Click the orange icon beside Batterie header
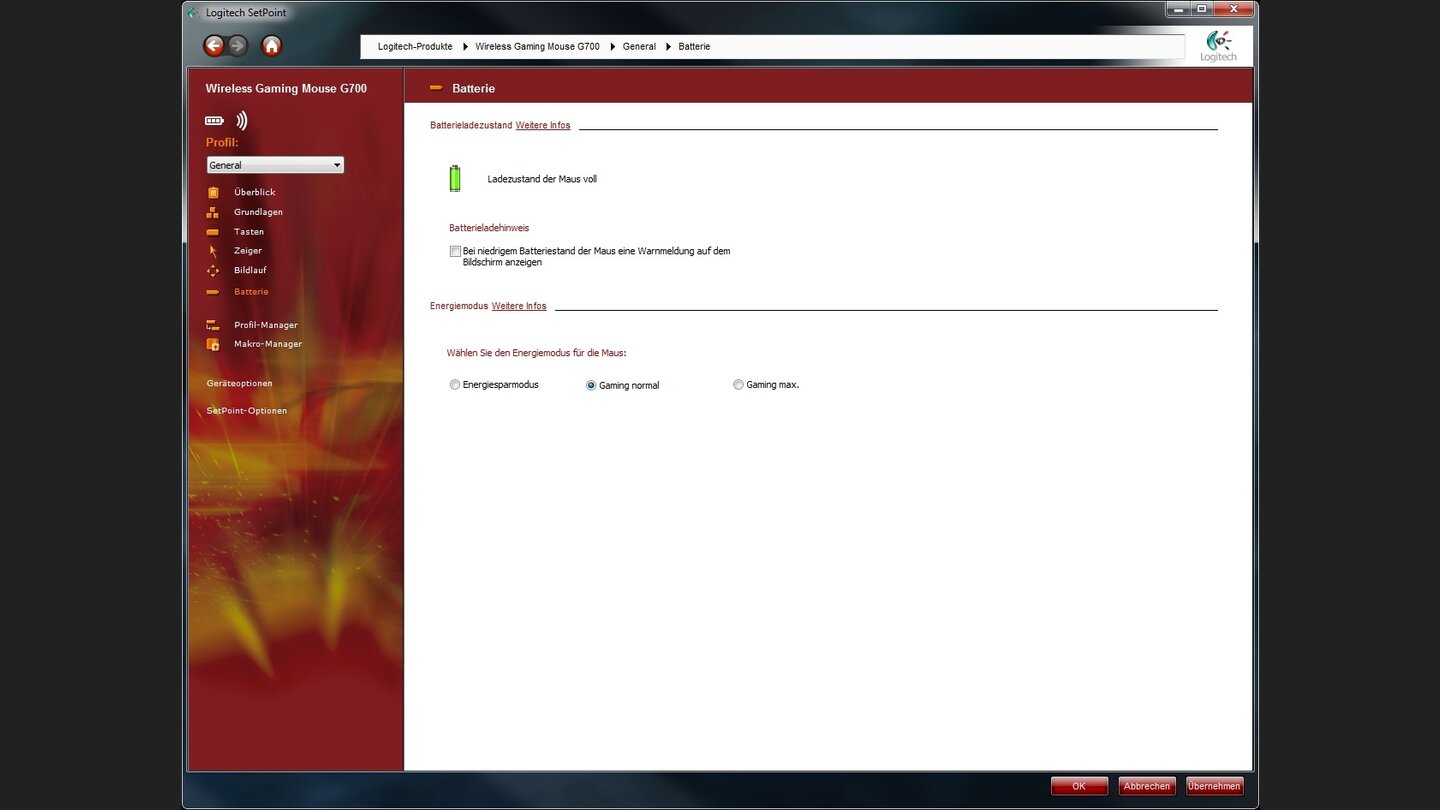 436,88
